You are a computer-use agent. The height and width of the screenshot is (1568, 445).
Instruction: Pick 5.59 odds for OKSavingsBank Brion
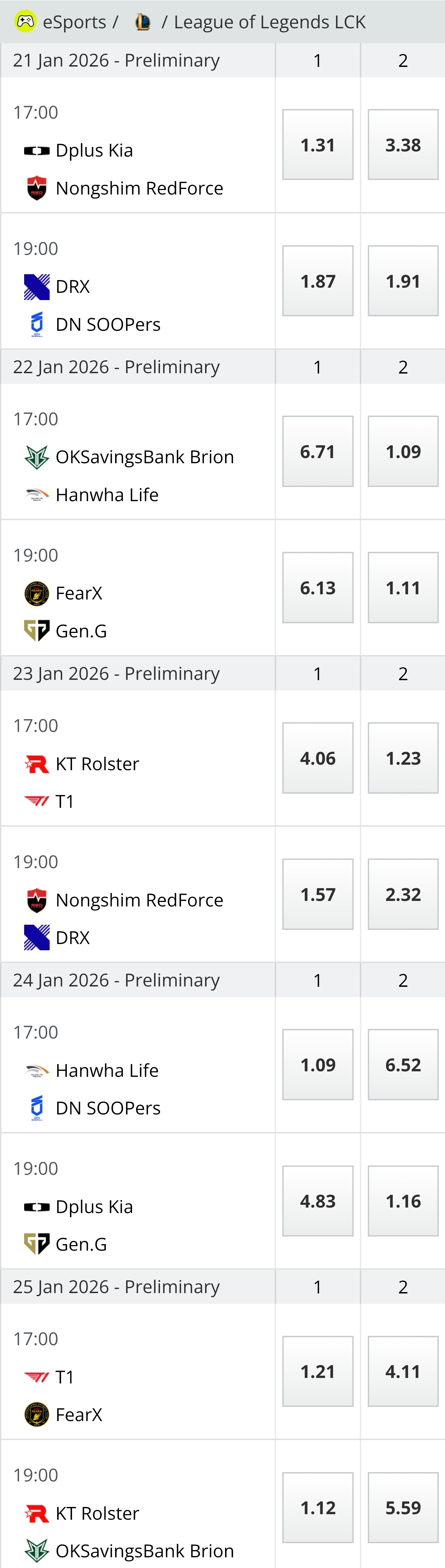pyautogui.click(x=403, y=1508)
